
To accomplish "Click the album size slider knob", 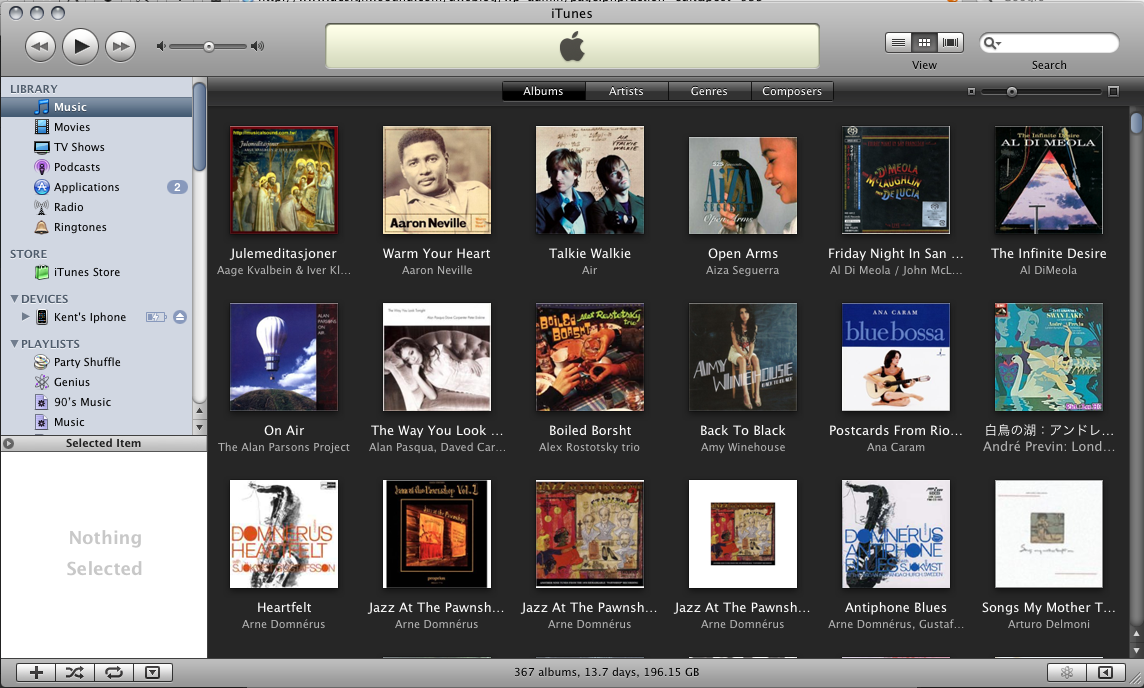I will pyautogui.click(x=1011, y=92).
